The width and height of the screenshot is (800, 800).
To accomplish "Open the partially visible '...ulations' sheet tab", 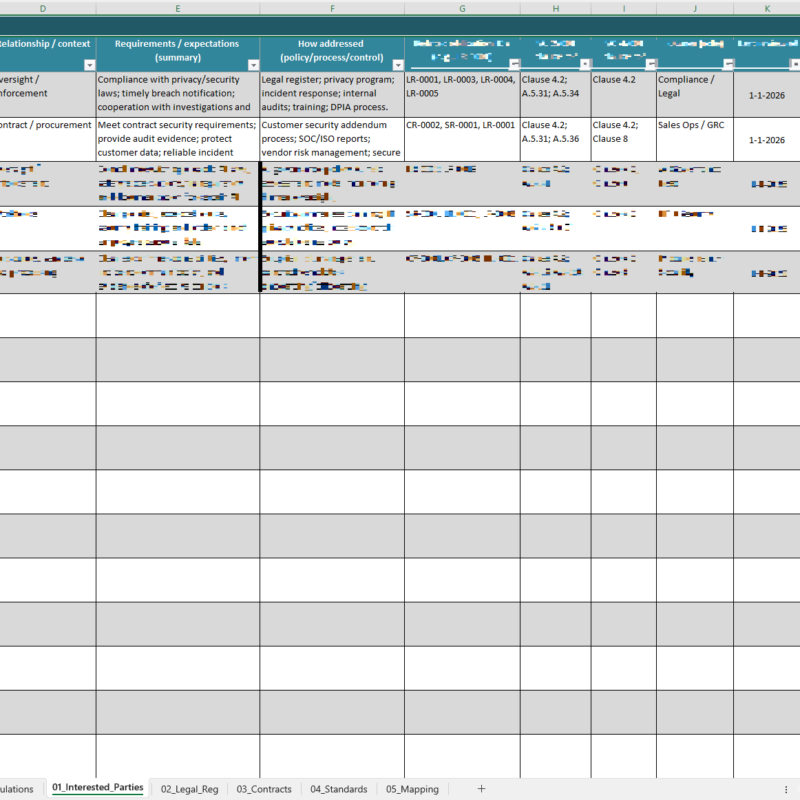I will [20, 788].
